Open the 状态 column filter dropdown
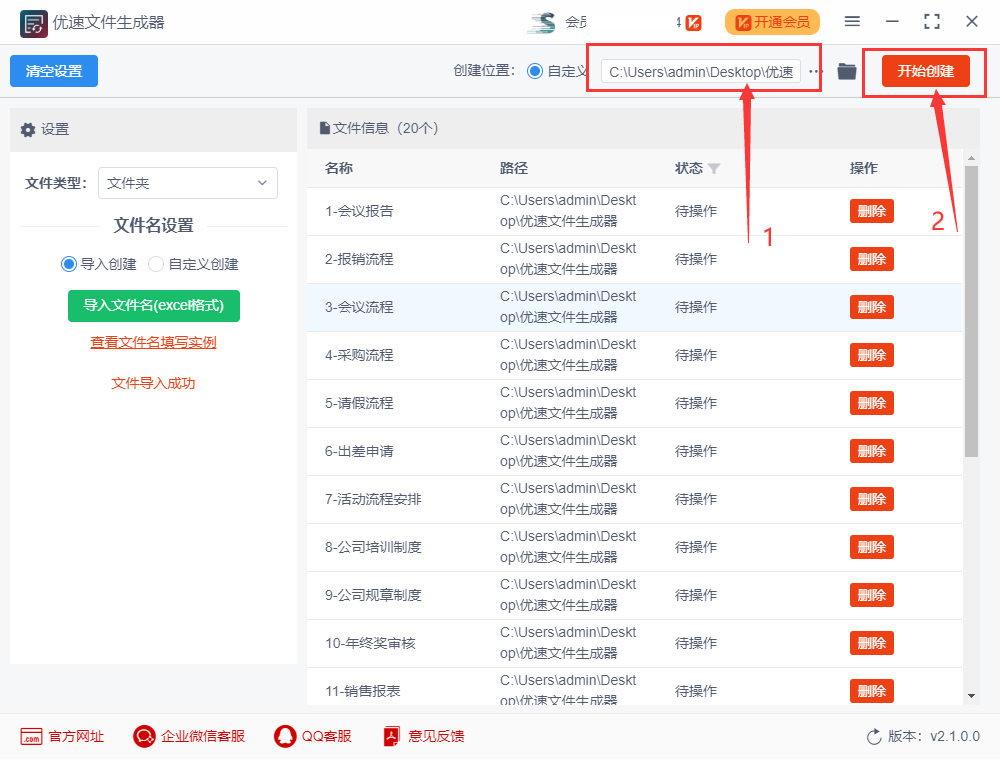Viewport: 1000px width, 760px height. 715,168
